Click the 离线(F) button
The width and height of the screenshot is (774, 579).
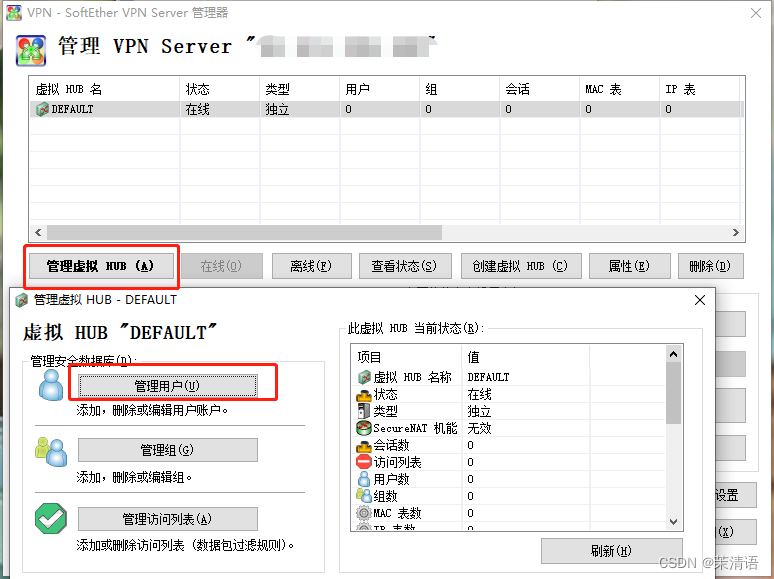click(x=311, y=266)
